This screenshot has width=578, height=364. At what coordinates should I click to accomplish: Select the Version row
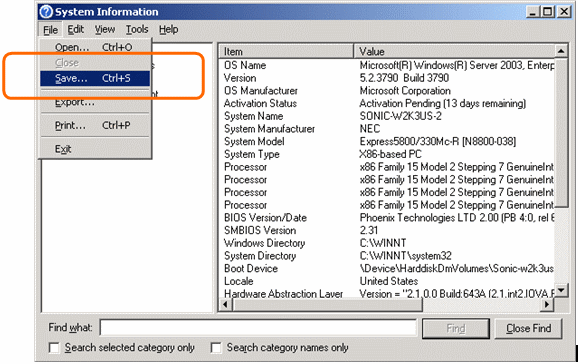tap(387, 78)
